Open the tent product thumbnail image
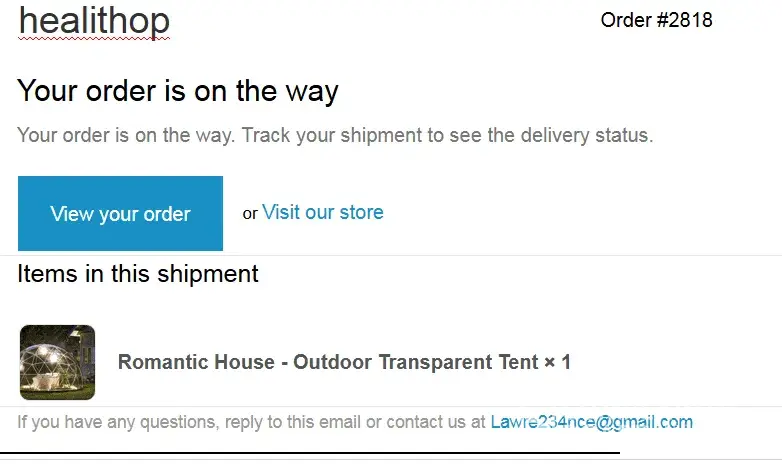Screen dimensions: 782x465 point(57,362)
